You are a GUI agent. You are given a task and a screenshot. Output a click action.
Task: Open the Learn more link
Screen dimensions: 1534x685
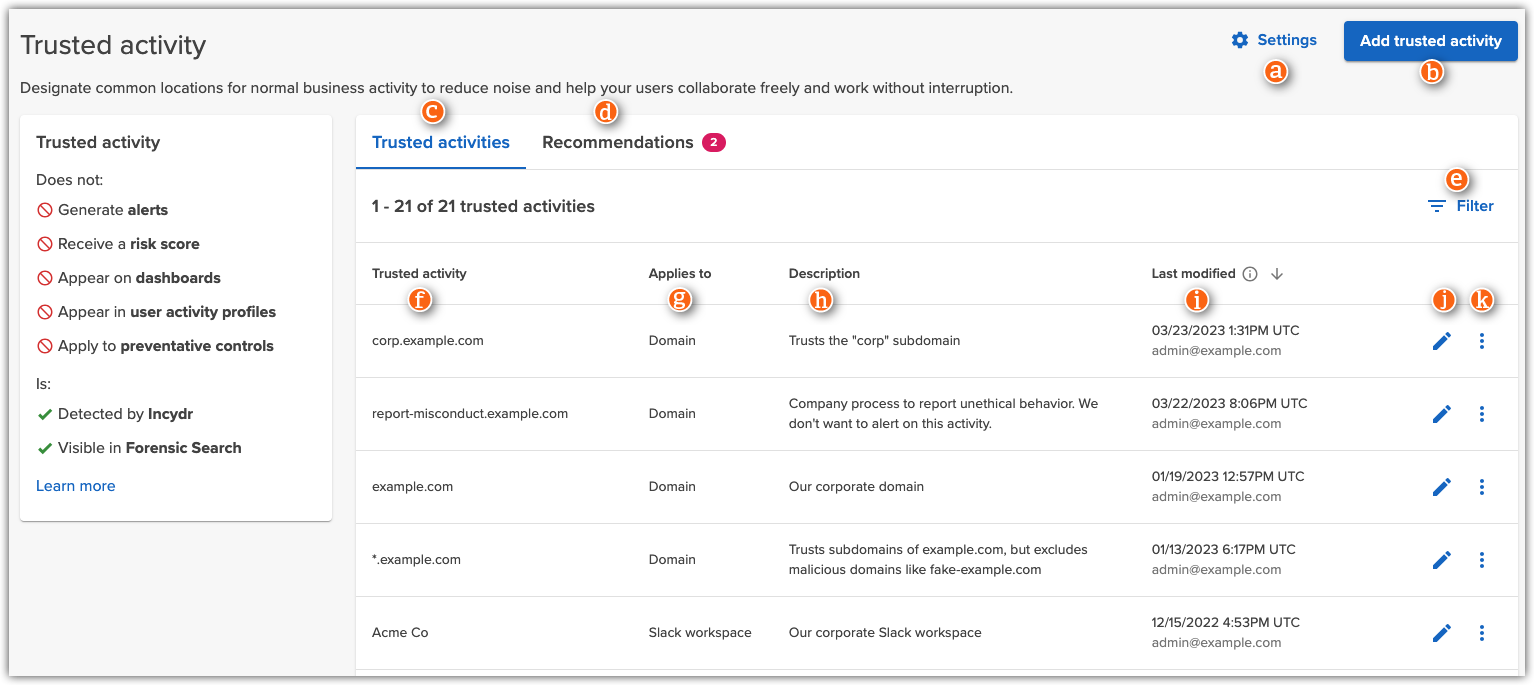(x=75, y=485)
